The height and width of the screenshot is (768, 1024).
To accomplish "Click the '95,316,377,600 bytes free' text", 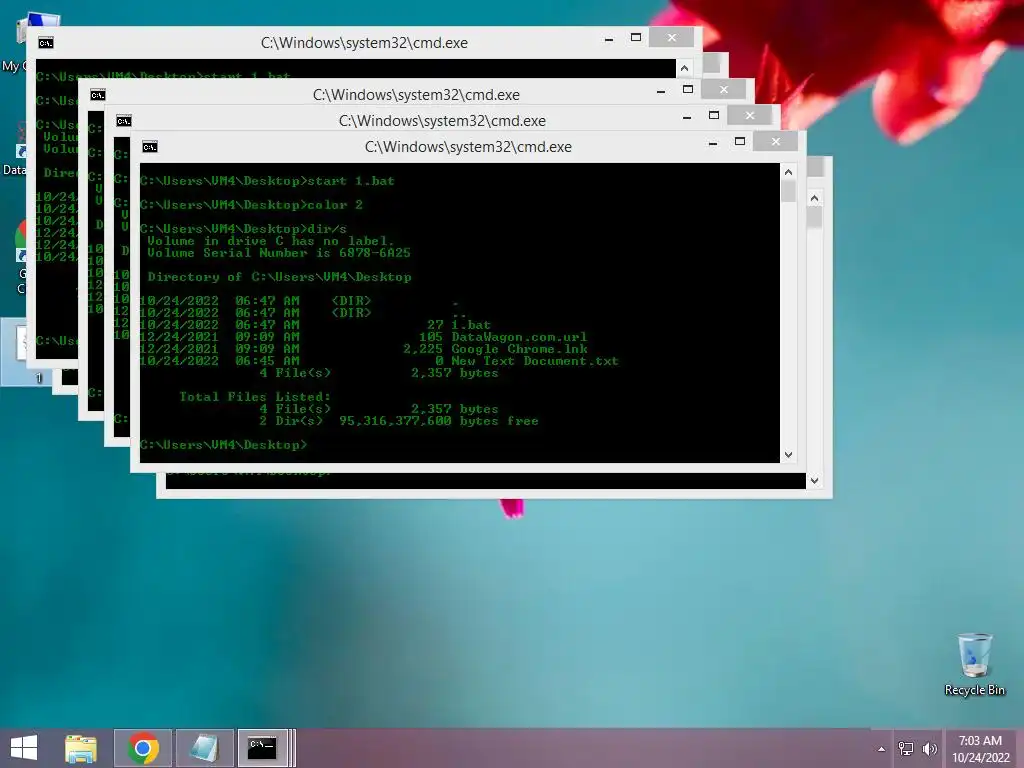I will pos(438,421).
